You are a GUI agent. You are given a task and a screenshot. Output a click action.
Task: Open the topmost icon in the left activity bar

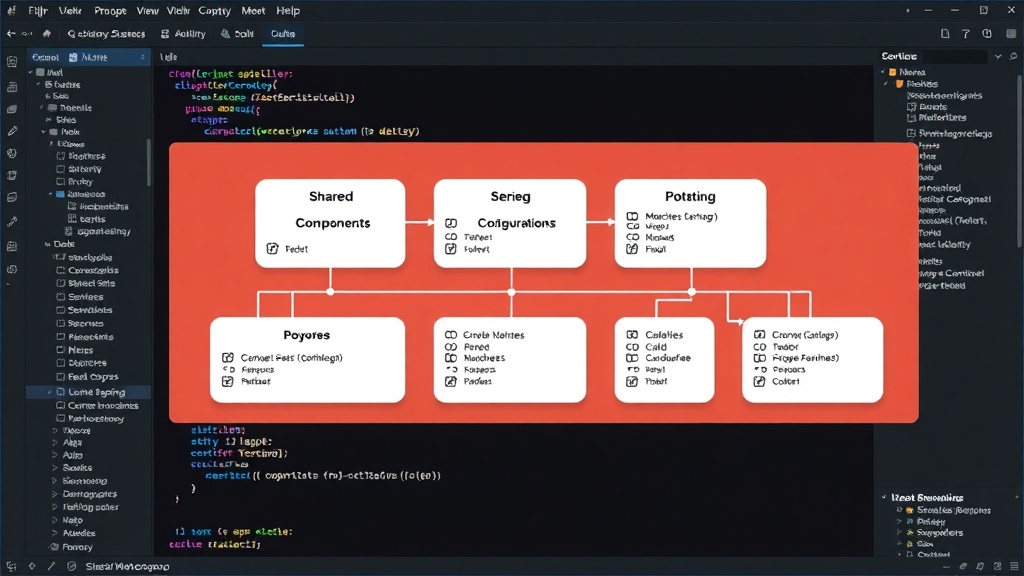(12, 62)
